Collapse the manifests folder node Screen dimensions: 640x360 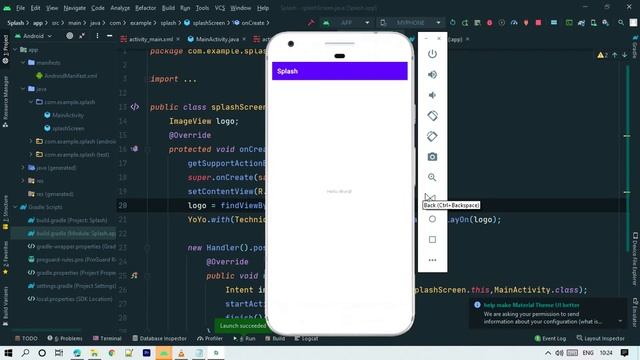23,63
